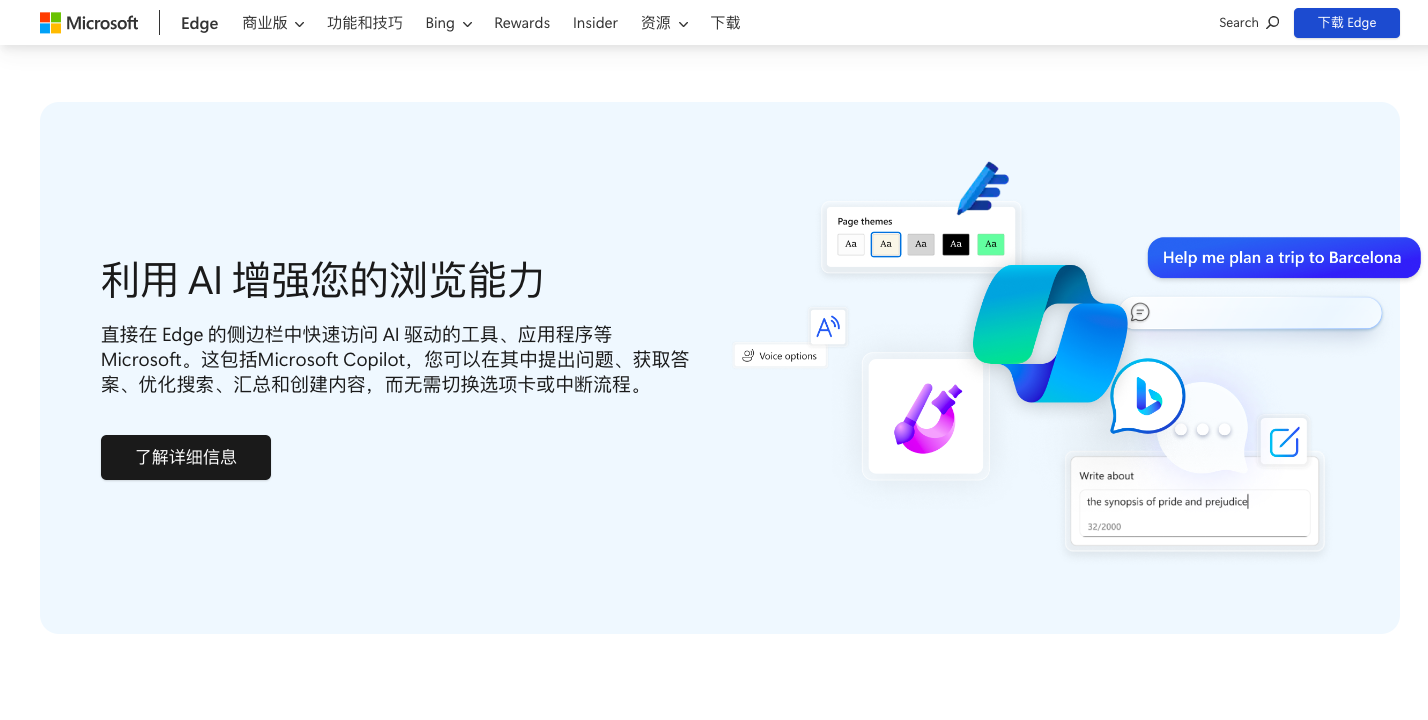1428x720 pixels.
Task: Expand the 商业版 dropdown
Action: [273, 22]
